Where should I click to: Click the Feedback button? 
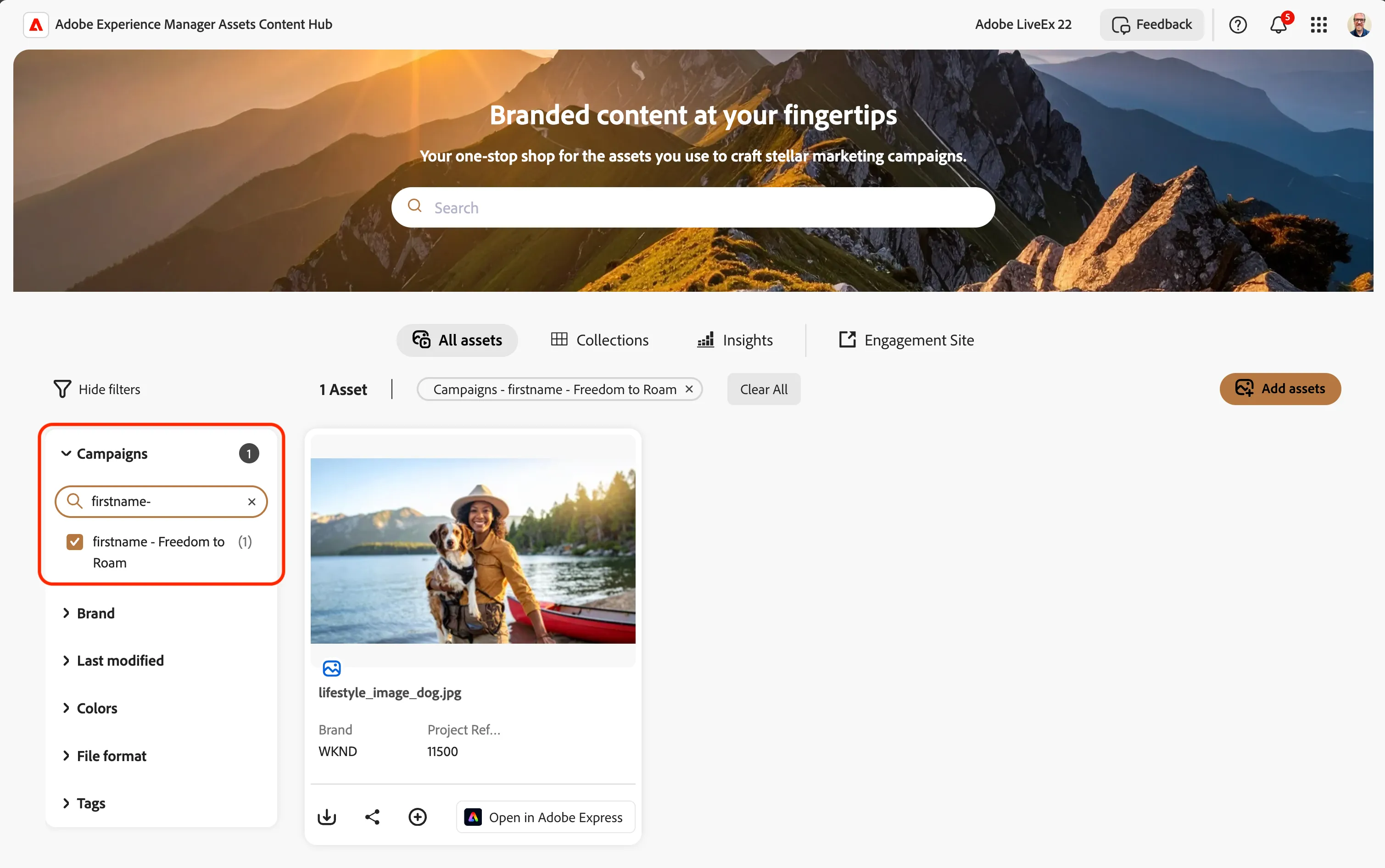(1152, 25)
